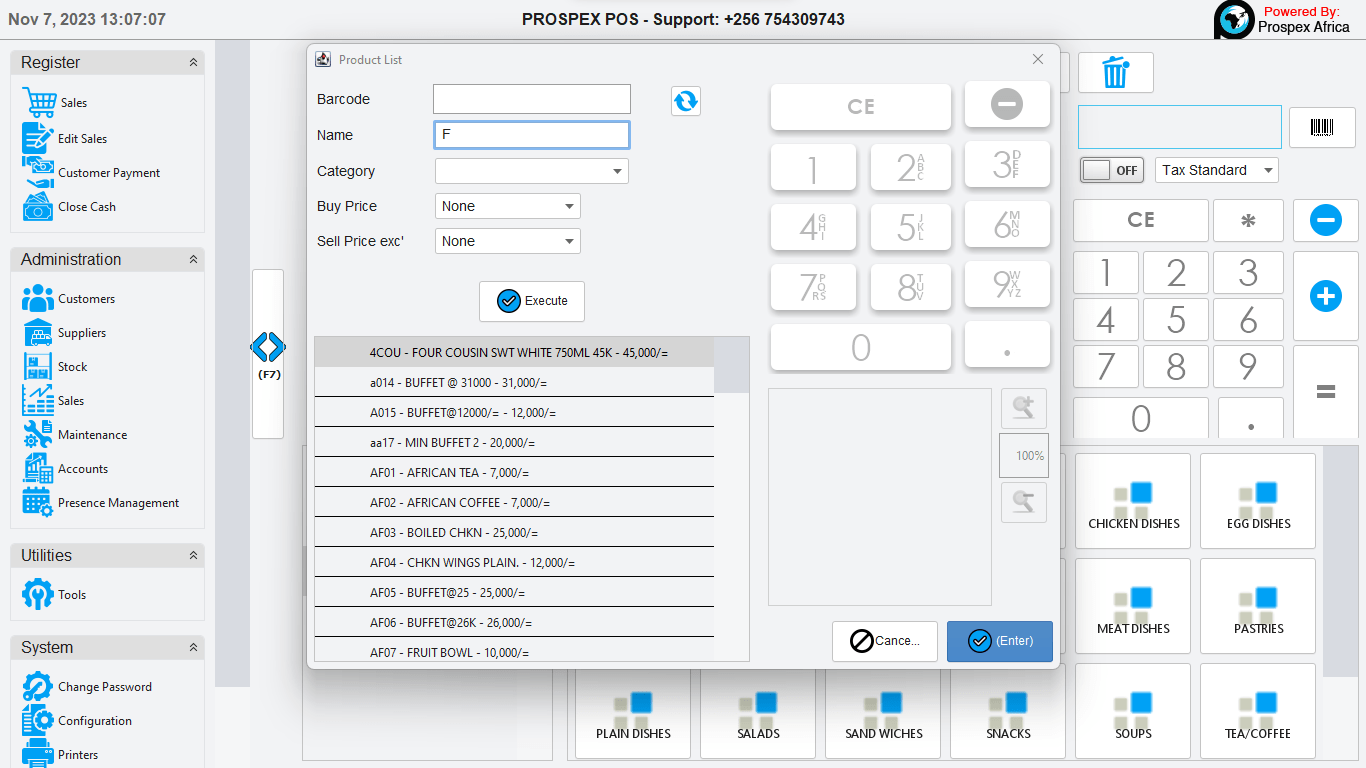Select the CHICKEN DISHES category tile
The width and height of the screenshot is (1366, 768).
pyautogui.click(x=1133, y=501)
